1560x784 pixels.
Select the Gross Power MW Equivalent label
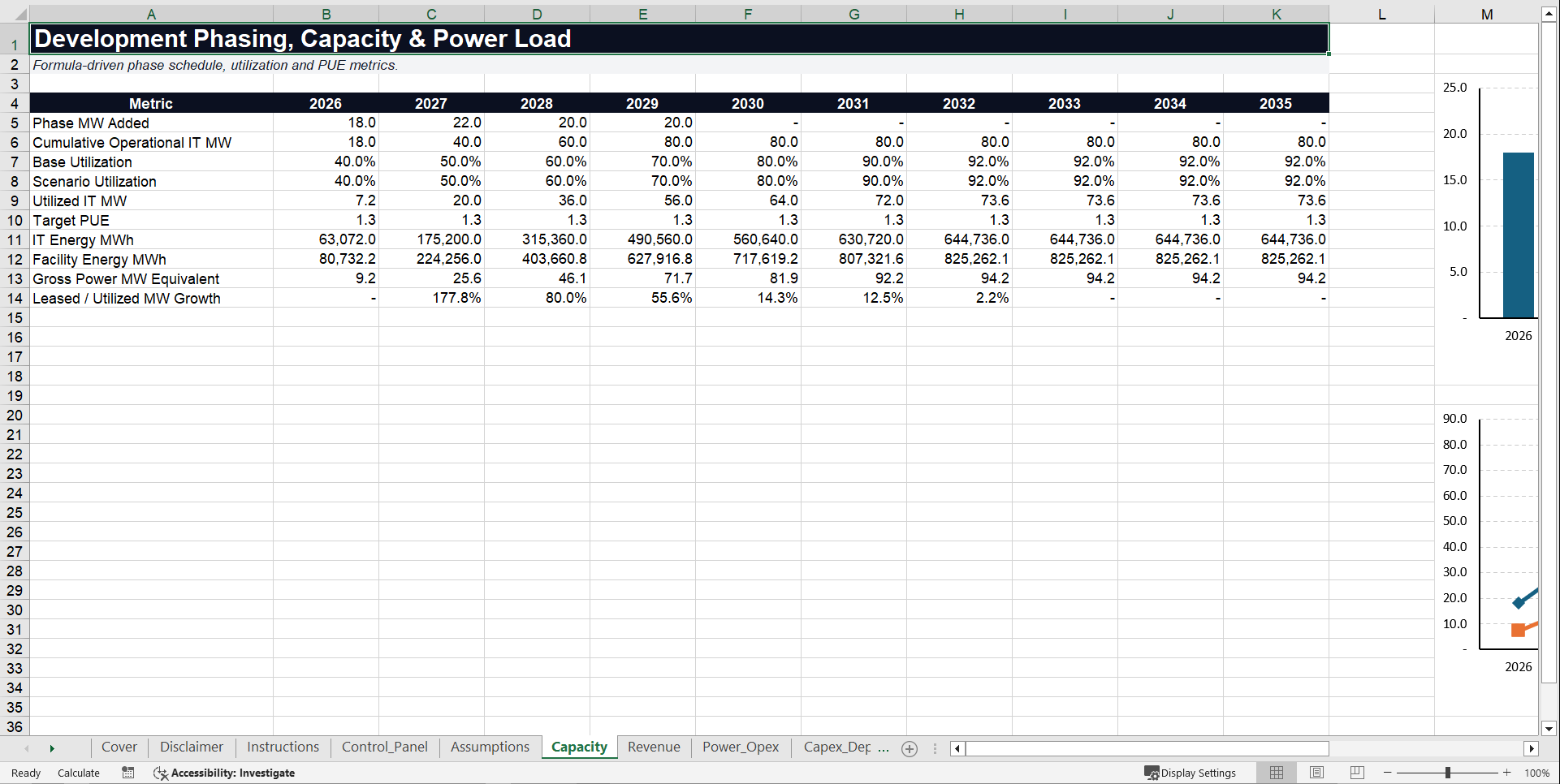click(151, 278)
